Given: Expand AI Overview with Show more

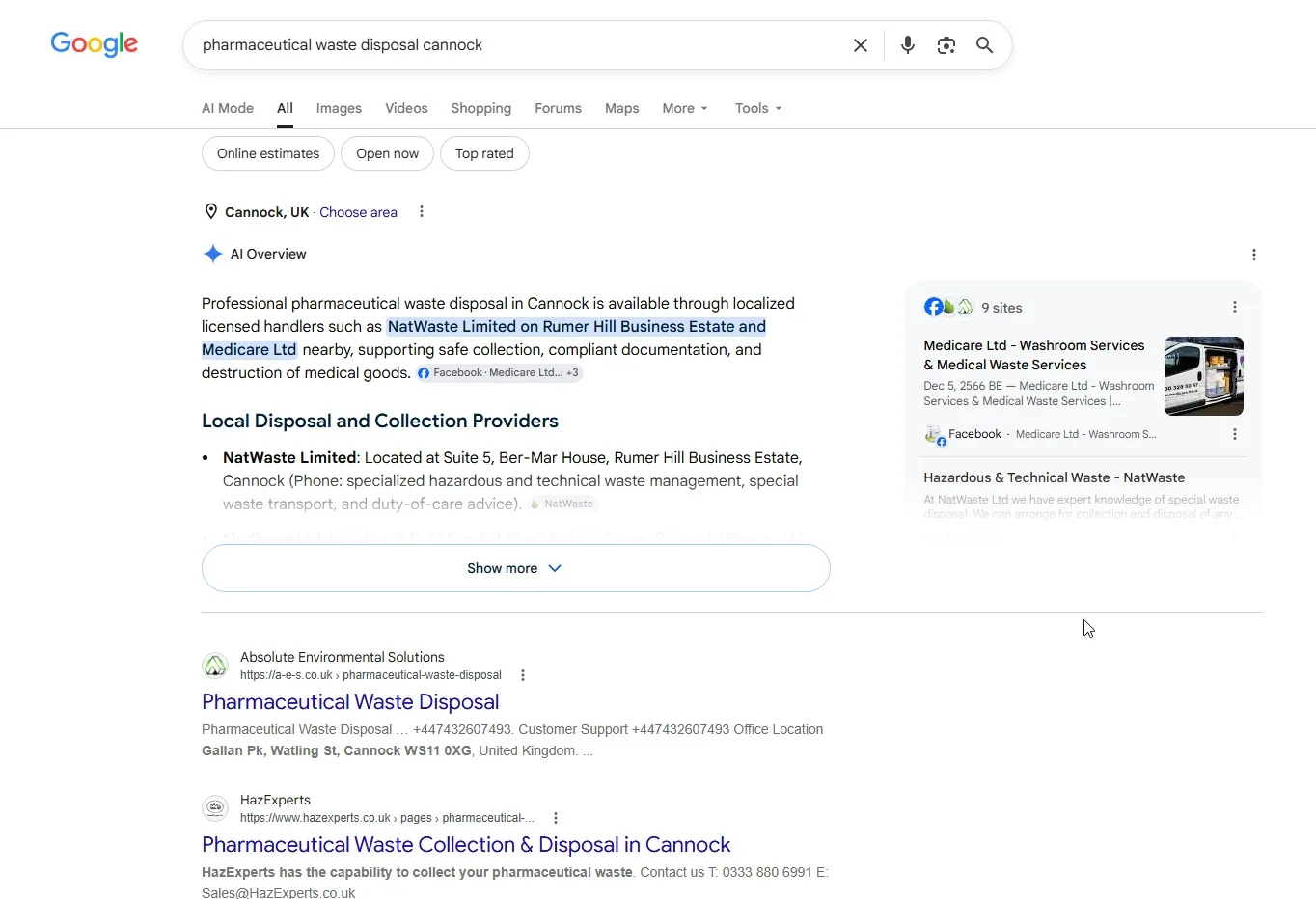Looking at the screenshot, I should (x=516, y=568).
